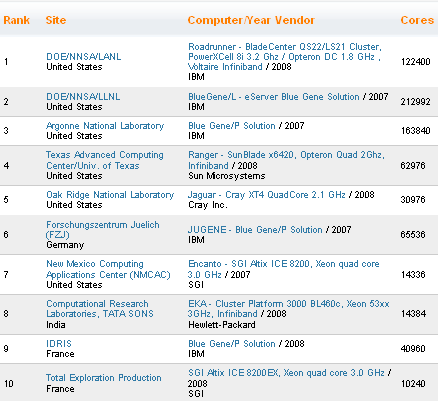Open Forschungszentrum Juelich (FZJ) link

point(103,230)
